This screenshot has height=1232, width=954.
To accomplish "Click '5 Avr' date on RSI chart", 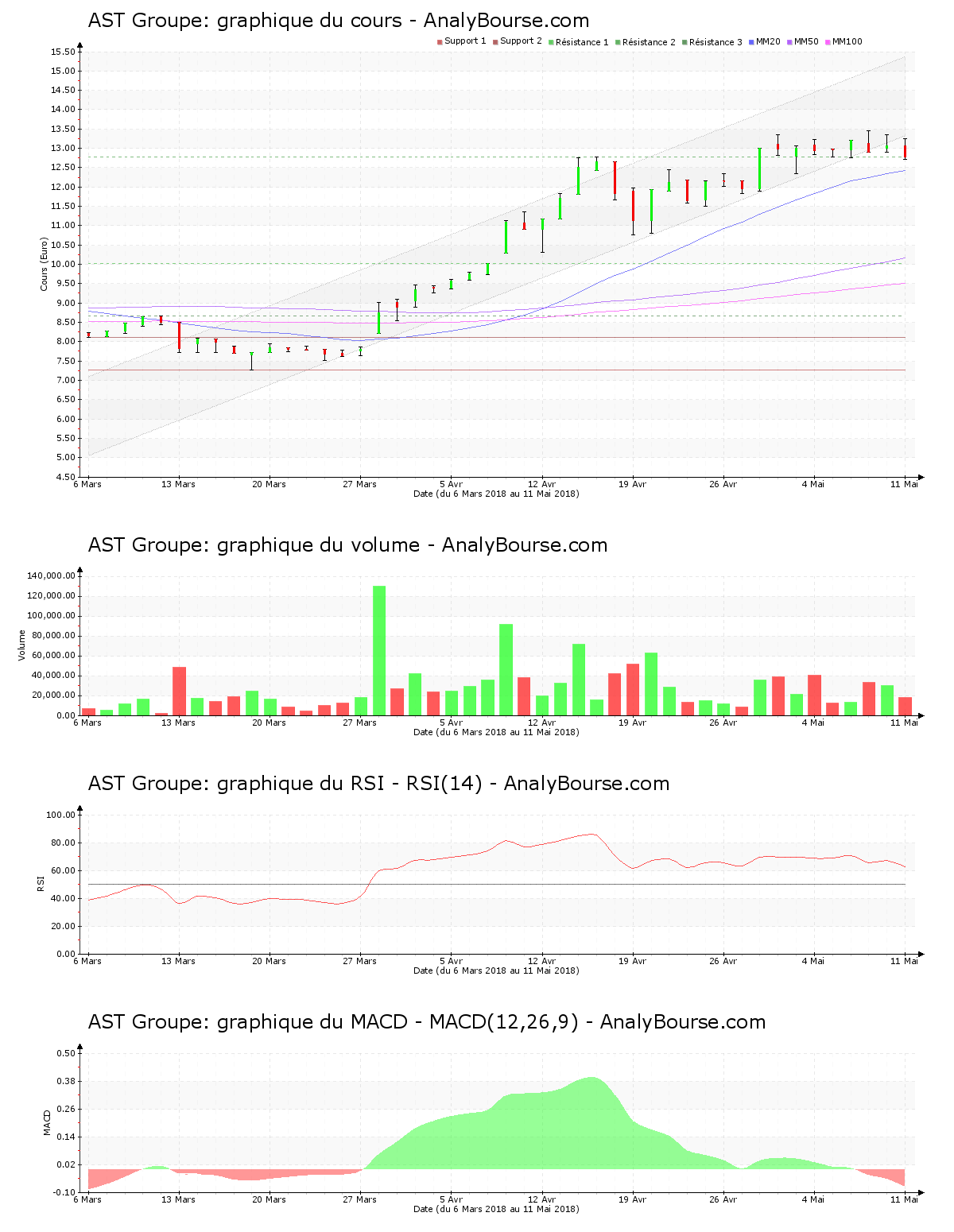I will 451,961.
